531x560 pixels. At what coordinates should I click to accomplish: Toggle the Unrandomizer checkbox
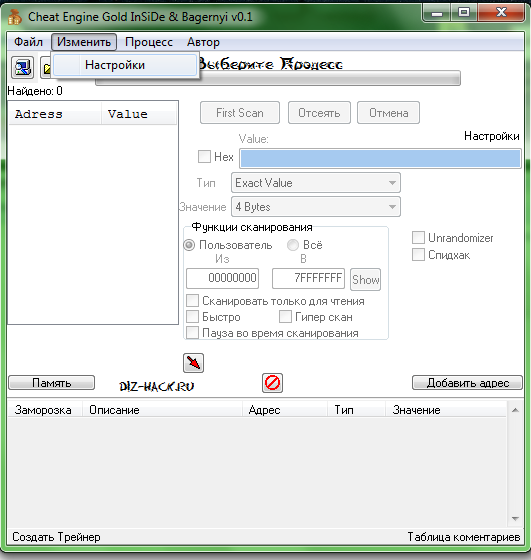click(x=418, y=238)
